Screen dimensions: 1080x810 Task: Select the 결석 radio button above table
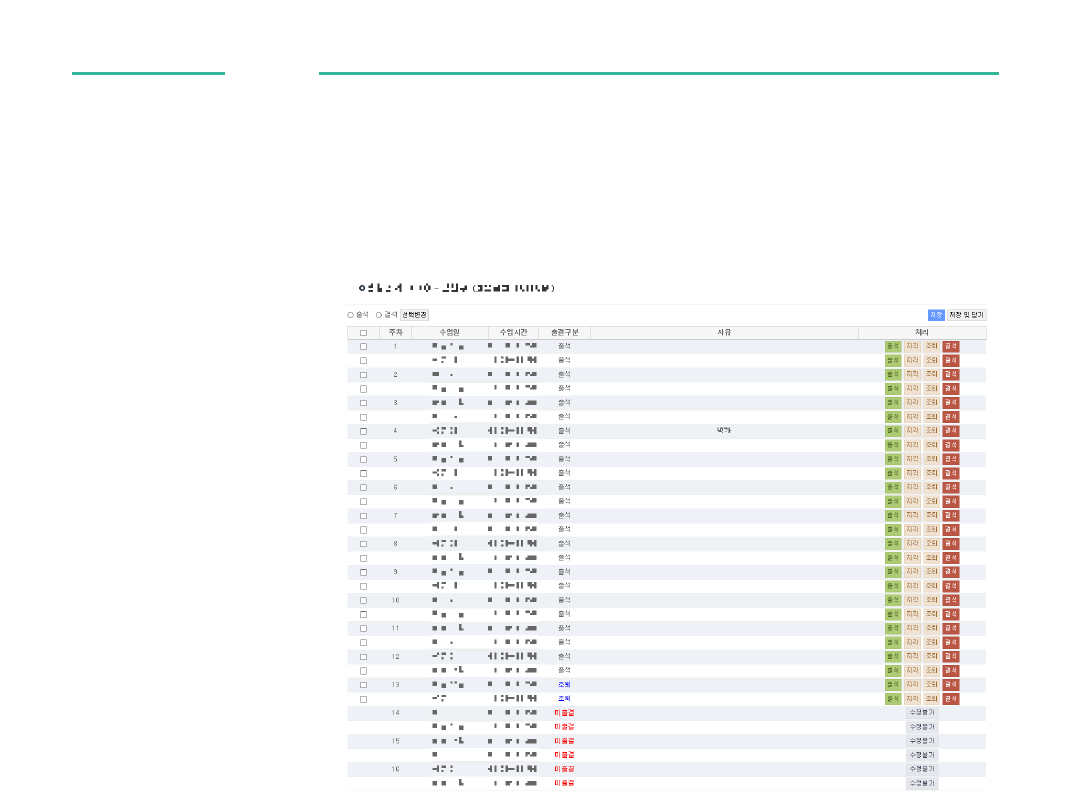[379, 315]
